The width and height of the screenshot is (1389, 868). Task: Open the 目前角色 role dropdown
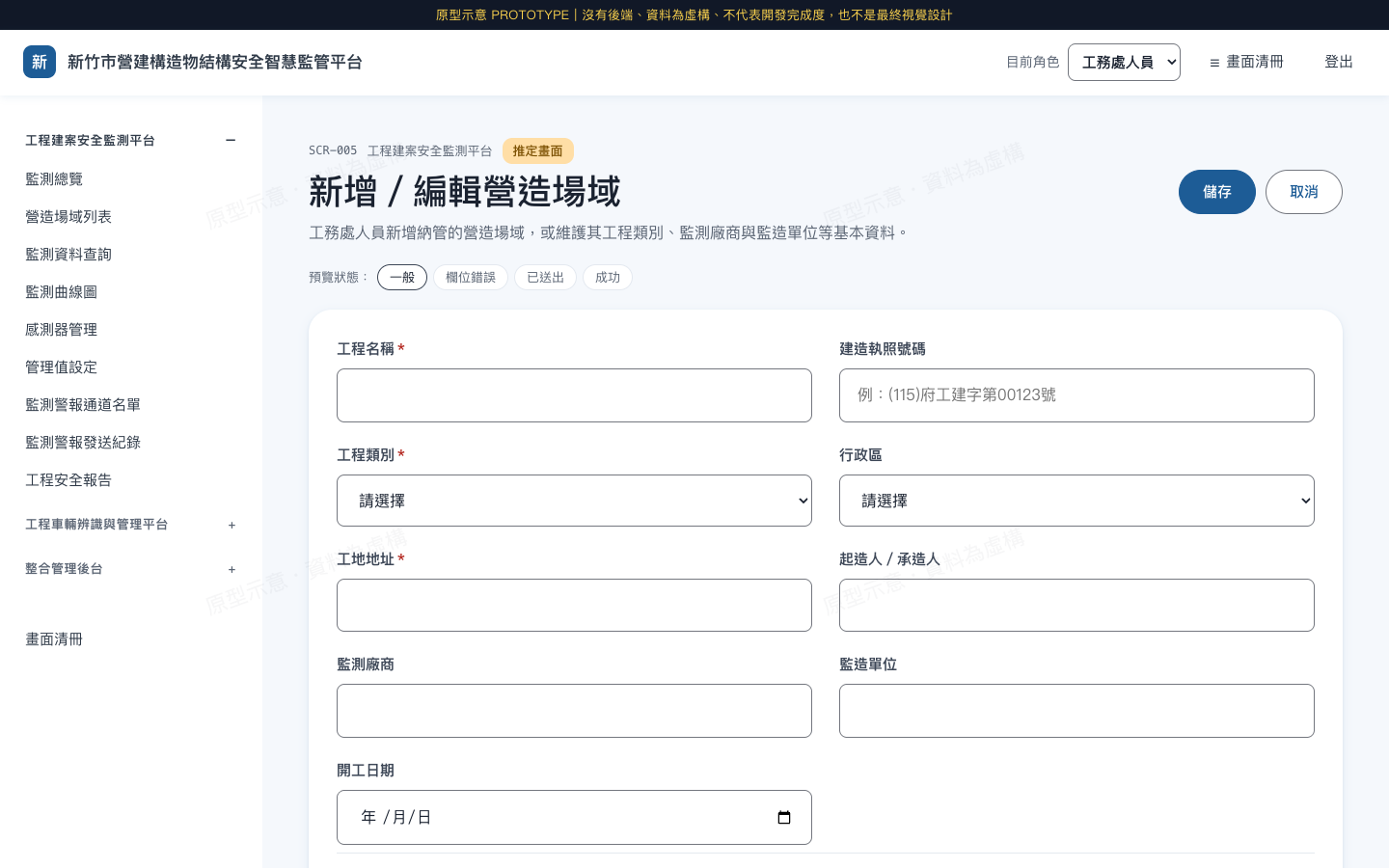(1124, 63)
